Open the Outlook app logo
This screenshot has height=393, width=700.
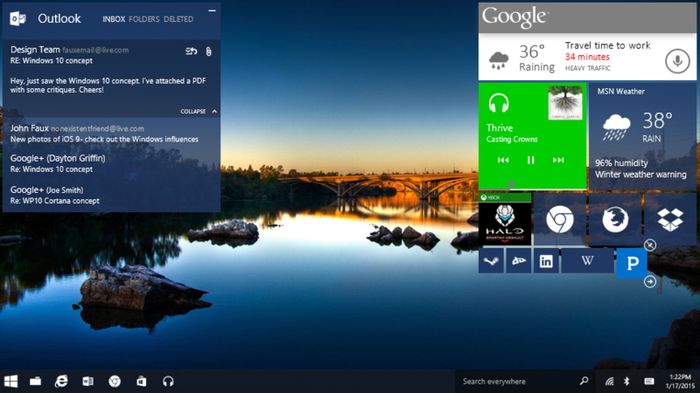18,19
